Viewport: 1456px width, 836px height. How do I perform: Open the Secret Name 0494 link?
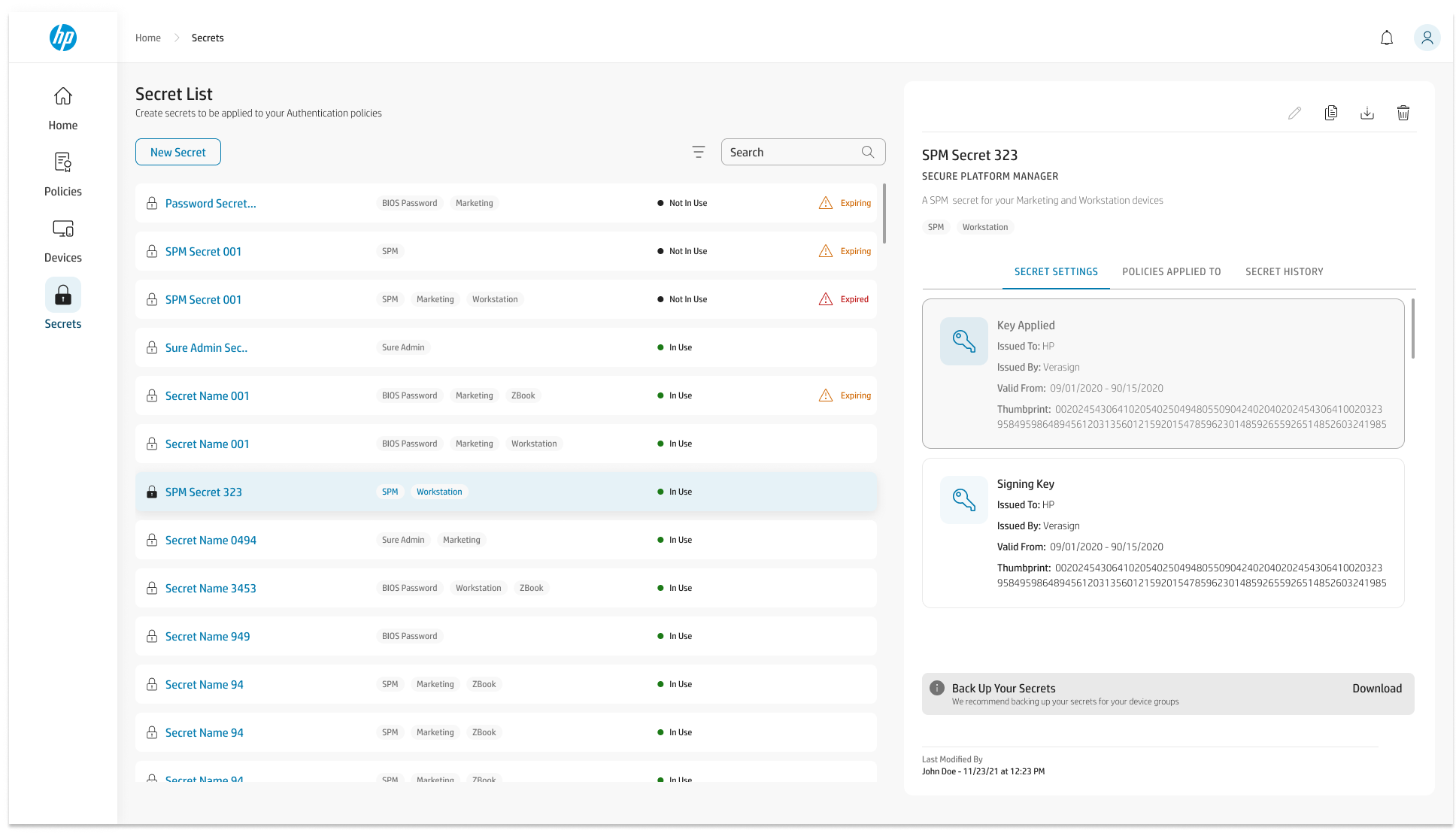pyautogui.click(x=211, y=540)
